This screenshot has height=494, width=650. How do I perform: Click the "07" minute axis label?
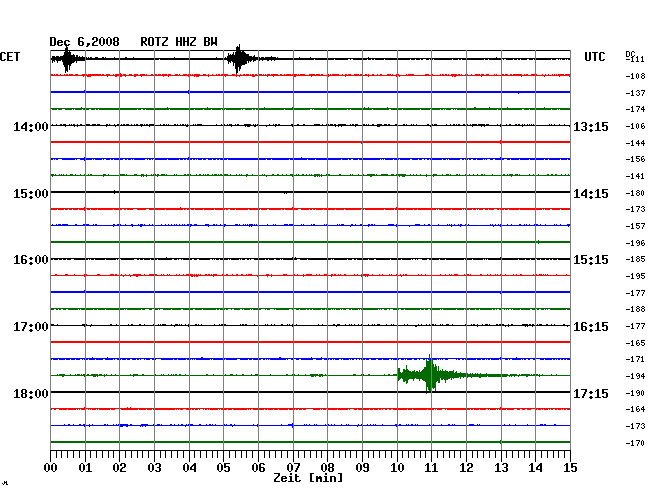pos(293,468)
